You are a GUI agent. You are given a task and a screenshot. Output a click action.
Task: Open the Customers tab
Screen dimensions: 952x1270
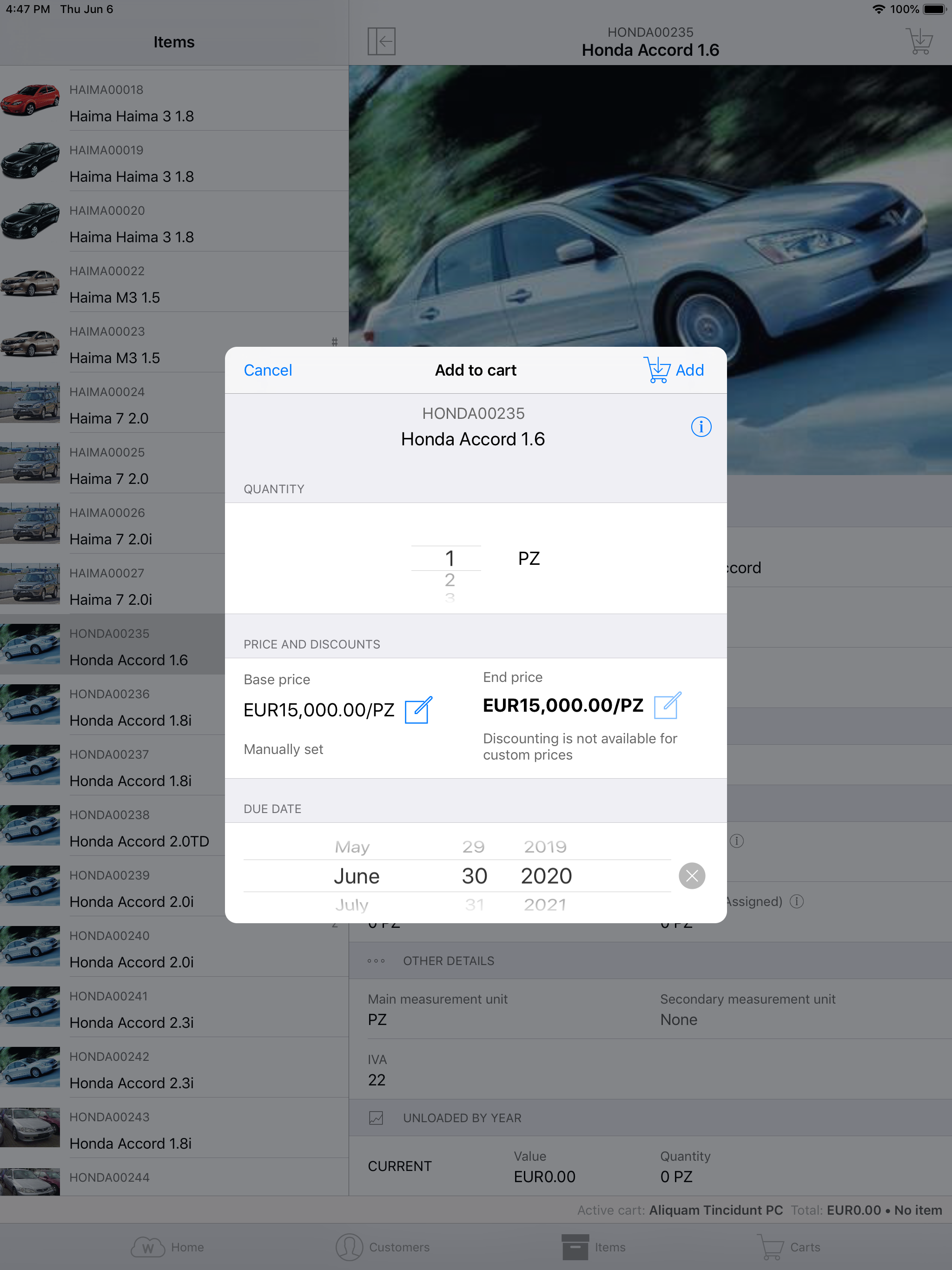point(383,1247)
